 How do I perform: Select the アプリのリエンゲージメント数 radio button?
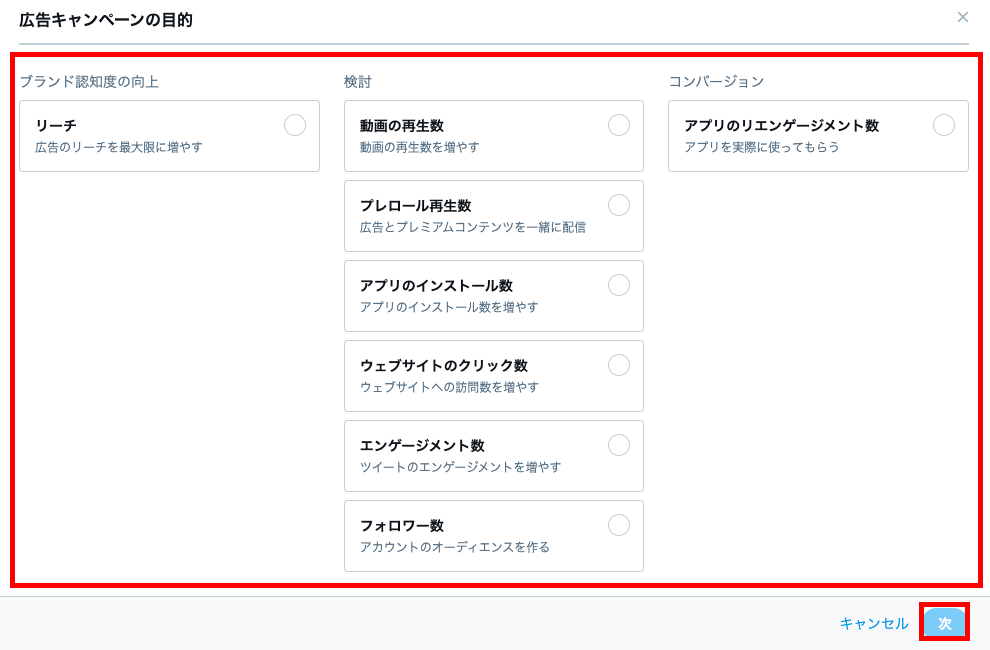tap(943, 125)
